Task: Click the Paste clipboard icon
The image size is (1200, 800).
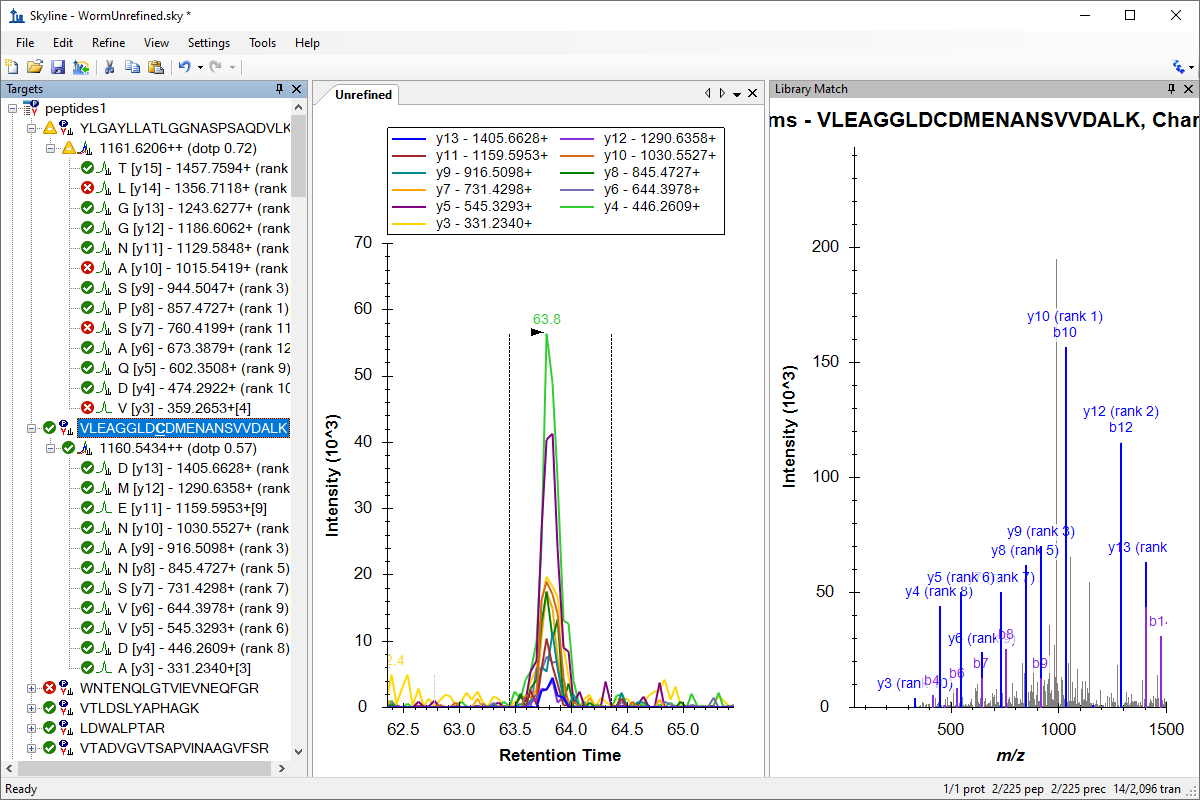Action: [x=155, y=67]
